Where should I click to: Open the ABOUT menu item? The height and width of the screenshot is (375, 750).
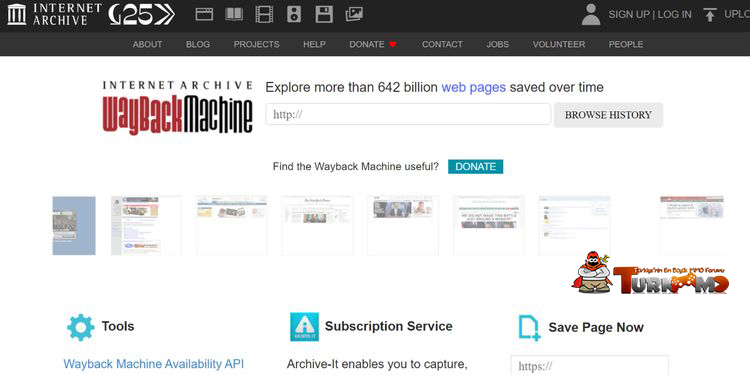[x=147, y=44]
